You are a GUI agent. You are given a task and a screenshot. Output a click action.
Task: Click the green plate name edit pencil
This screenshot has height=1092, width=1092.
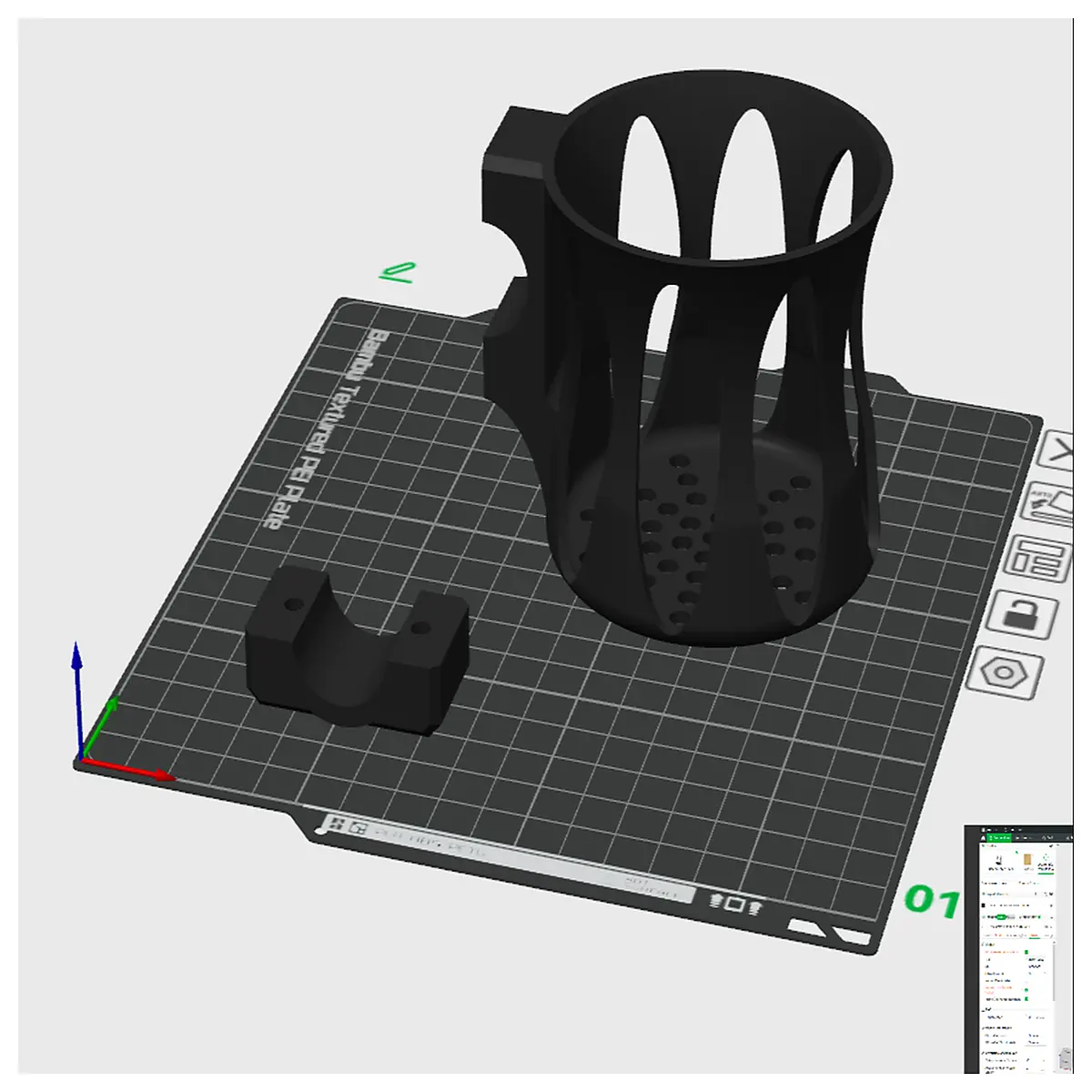399,271
